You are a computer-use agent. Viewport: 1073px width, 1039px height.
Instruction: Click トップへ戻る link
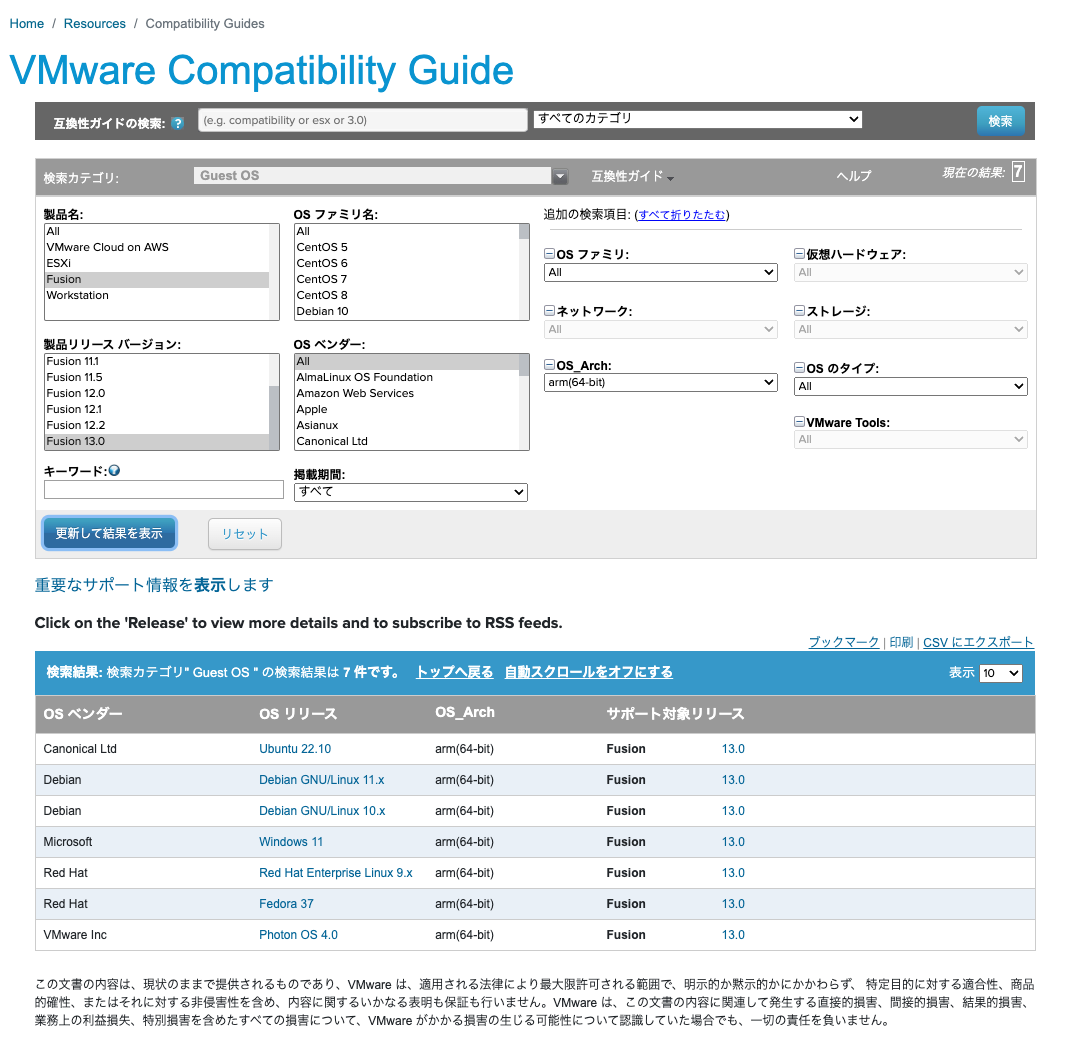click(x=454, y=672)
